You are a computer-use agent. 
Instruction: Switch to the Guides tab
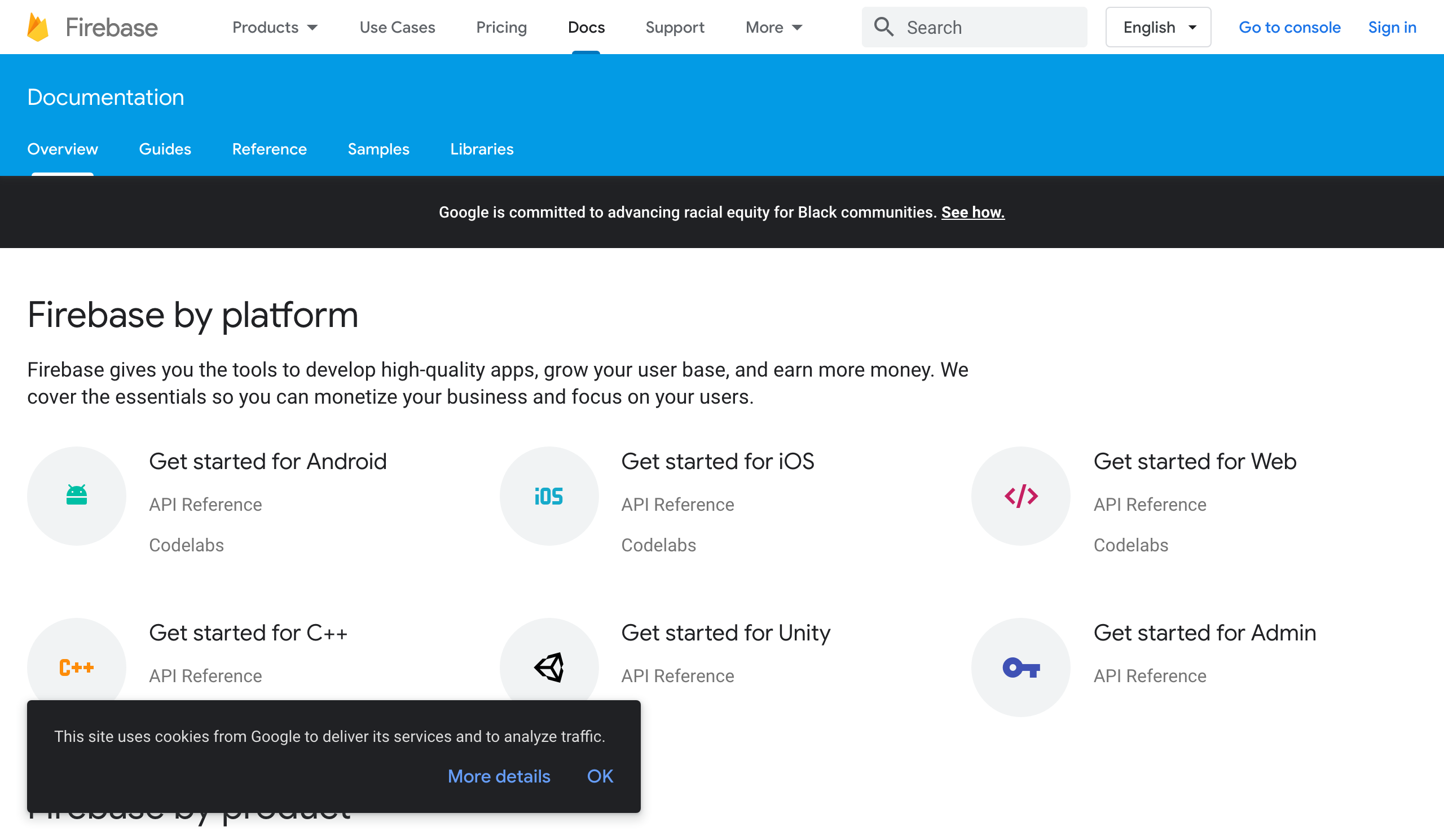tap(165, 149)
